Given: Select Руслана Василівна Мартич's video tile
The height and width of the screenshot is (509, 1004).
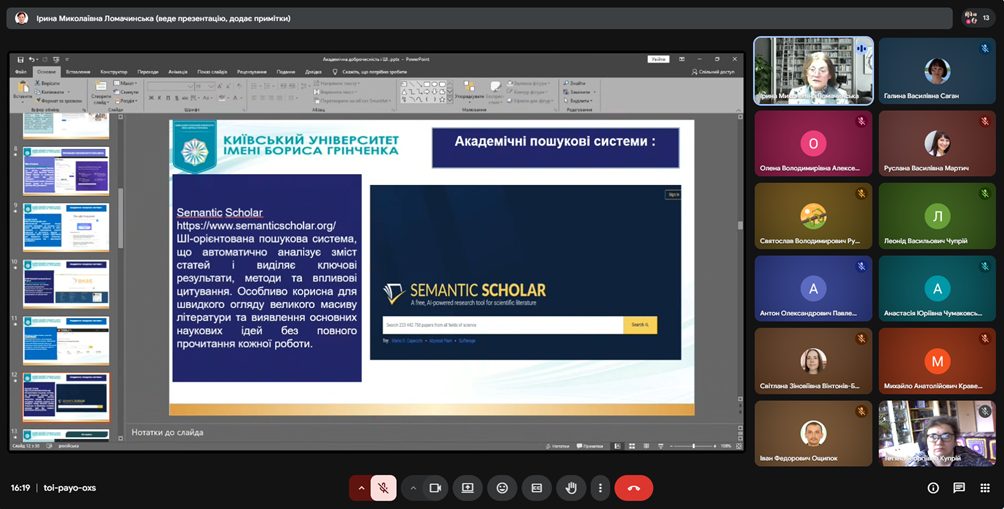Looking at the screenshot, I should [937, 143].
